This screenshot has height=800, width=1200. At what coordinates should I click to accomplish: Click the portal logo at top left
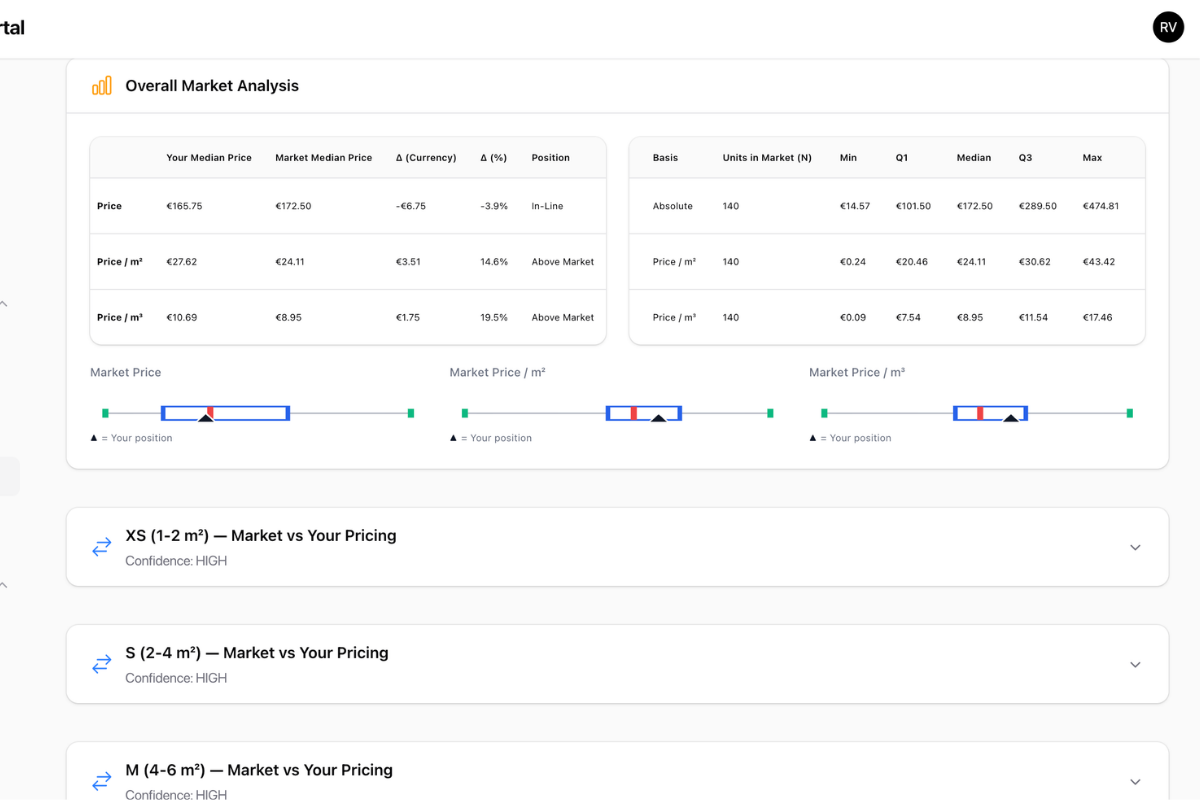point(12,27)
